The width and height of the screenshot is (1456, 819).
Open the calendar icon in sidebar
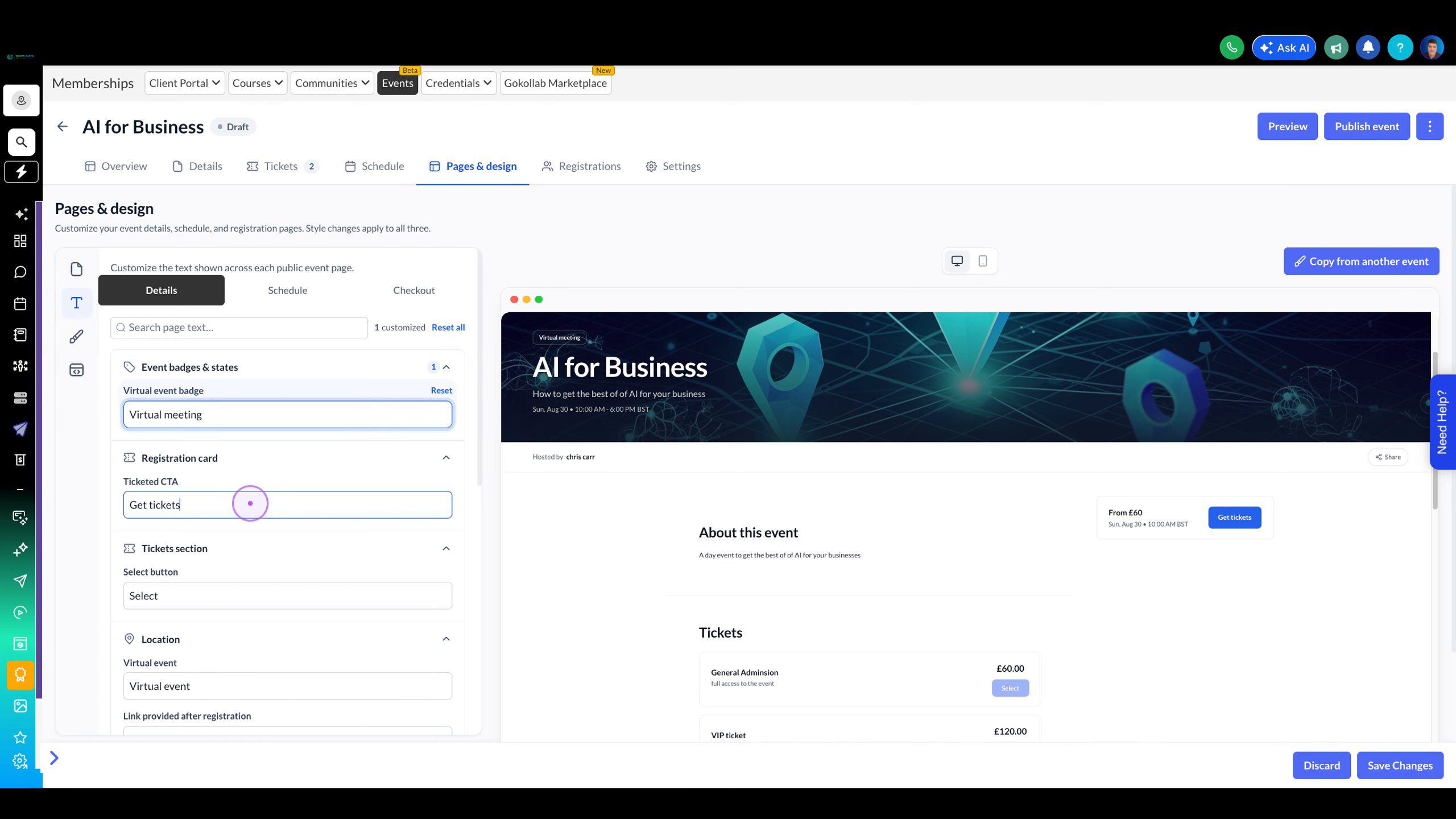pyautogui.click(x=20, y=304)
